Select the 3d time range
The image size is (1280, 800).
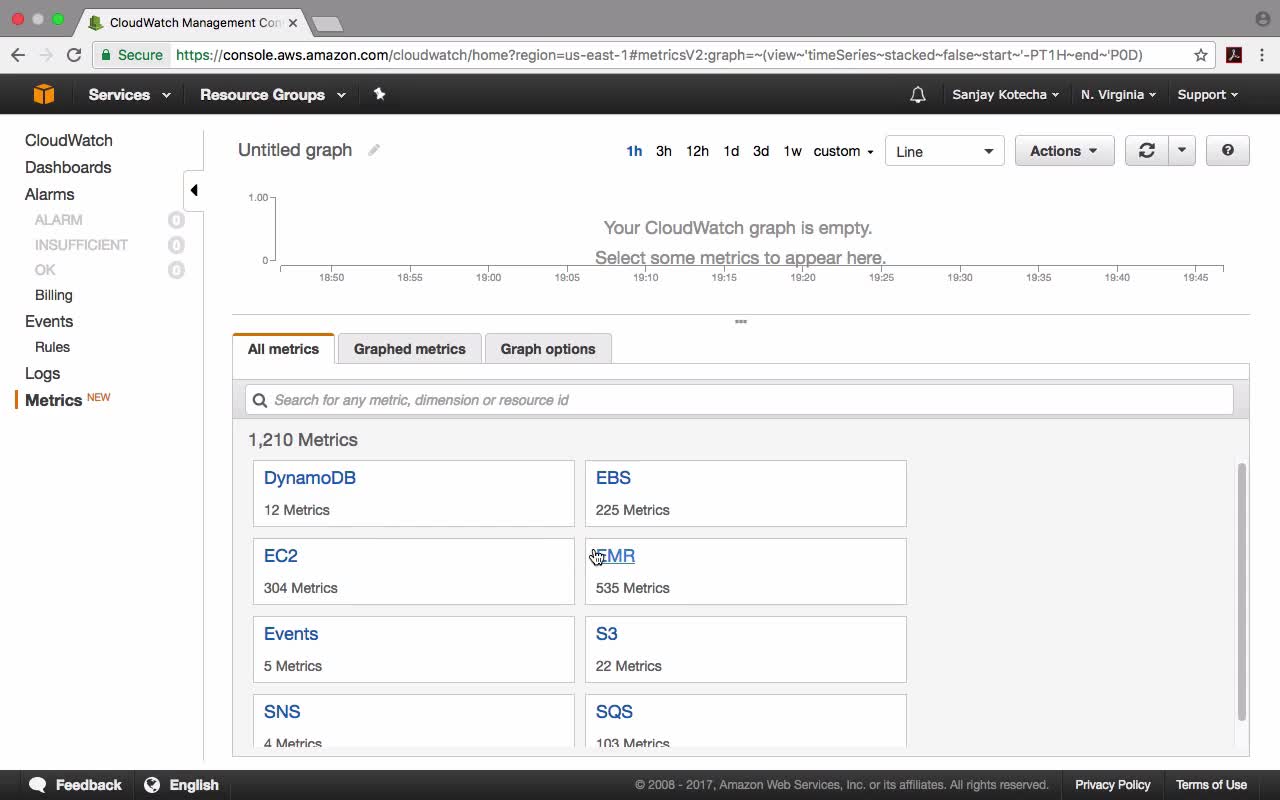click(761, 151)
